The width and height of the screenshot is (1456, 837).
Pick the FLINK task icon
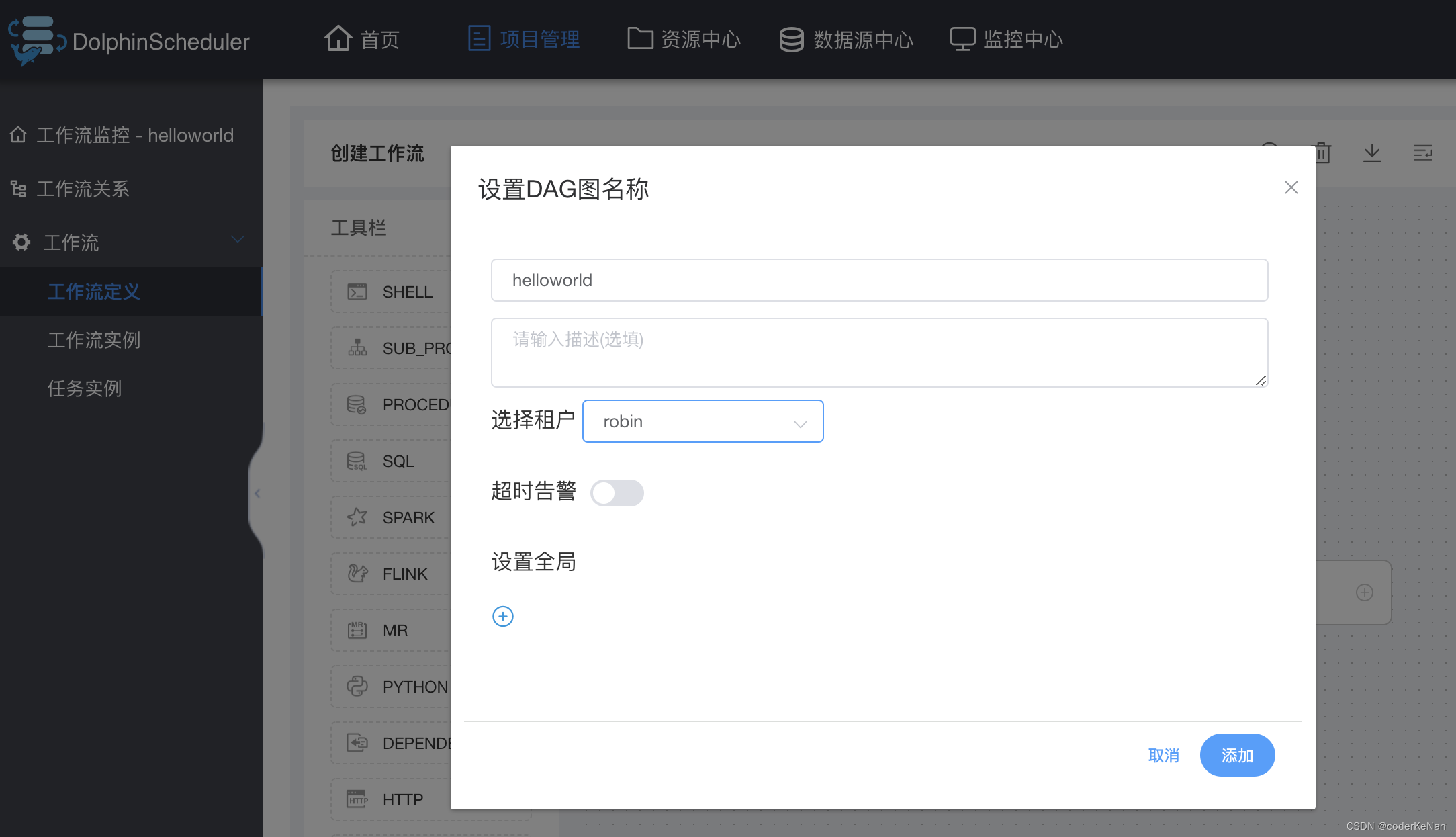[357, 574]
